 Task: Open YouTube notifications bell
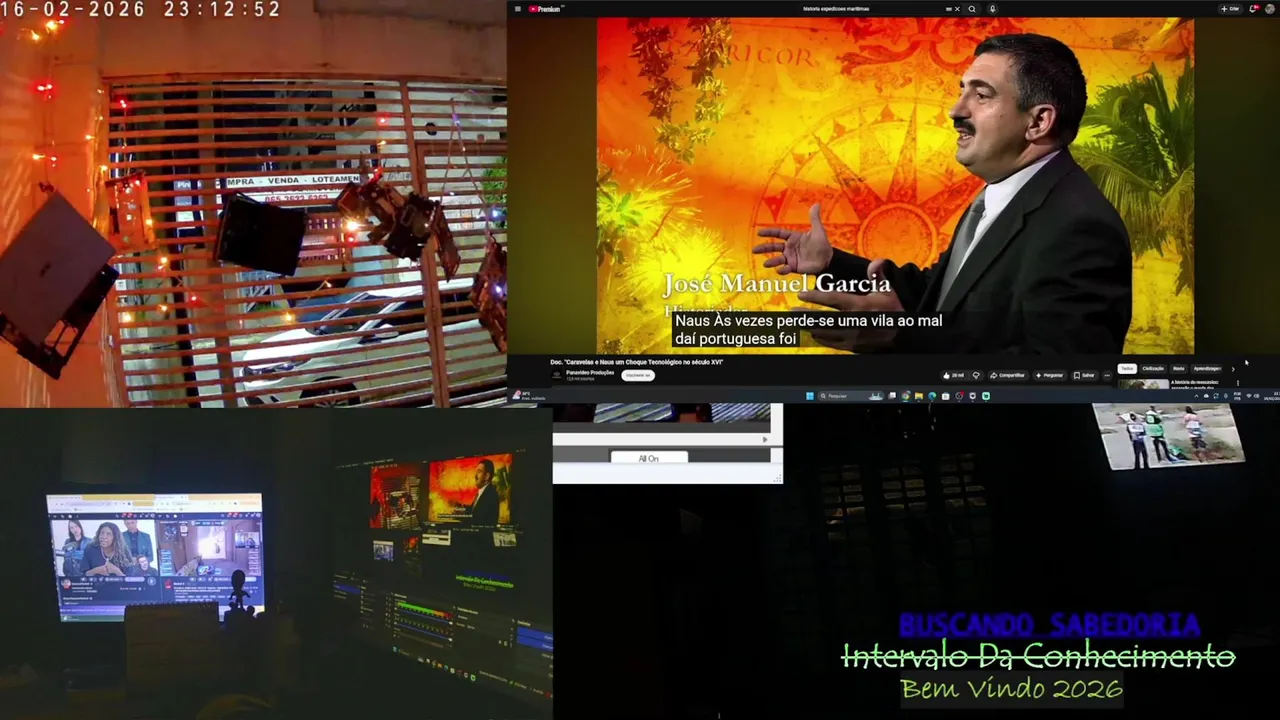pyautogui.click(x=1254, y=9)
